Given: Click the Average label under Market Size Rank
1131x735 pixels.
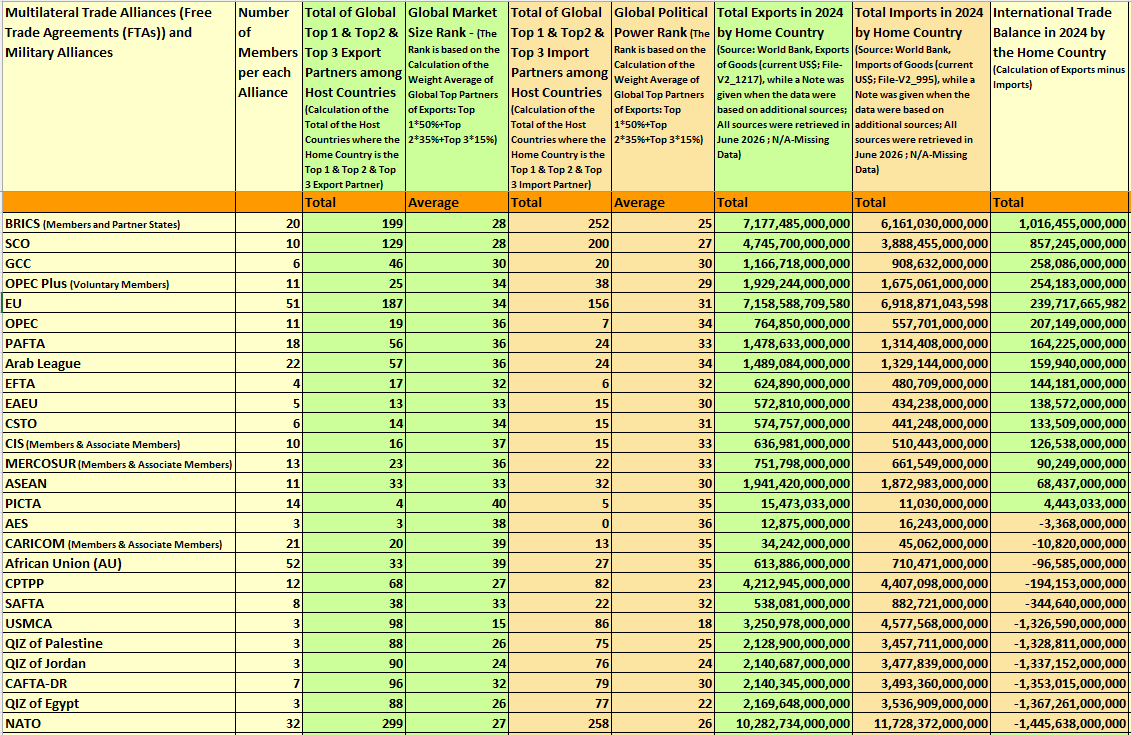Looking at the screenshot, I should click(457, 202).
